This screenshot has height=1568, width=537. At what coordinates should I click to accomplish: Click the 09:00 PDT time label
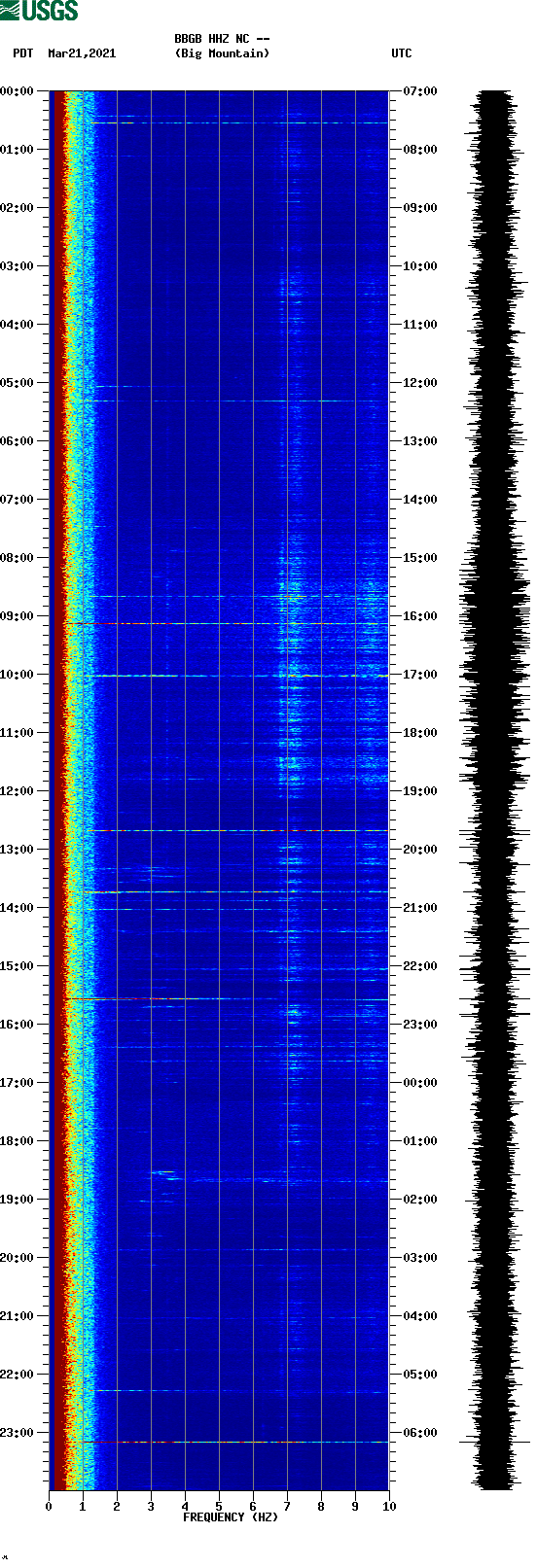click(18, 616)
